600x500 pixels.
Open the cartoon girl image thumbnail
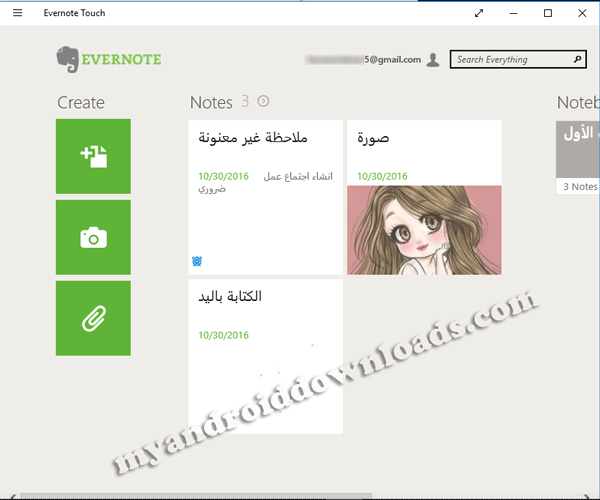pos(424,230)
